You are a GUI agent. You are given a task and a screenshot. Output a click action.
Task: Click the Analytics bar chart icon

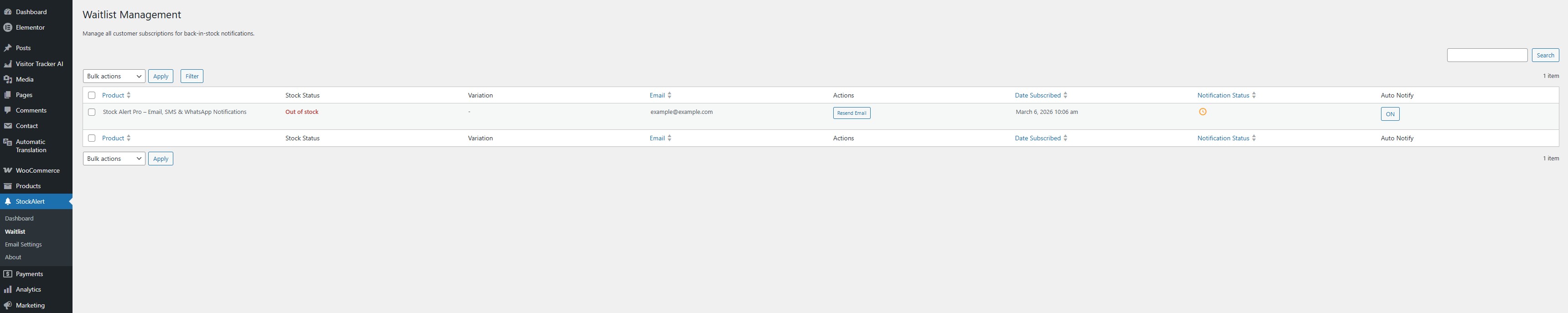8,290
